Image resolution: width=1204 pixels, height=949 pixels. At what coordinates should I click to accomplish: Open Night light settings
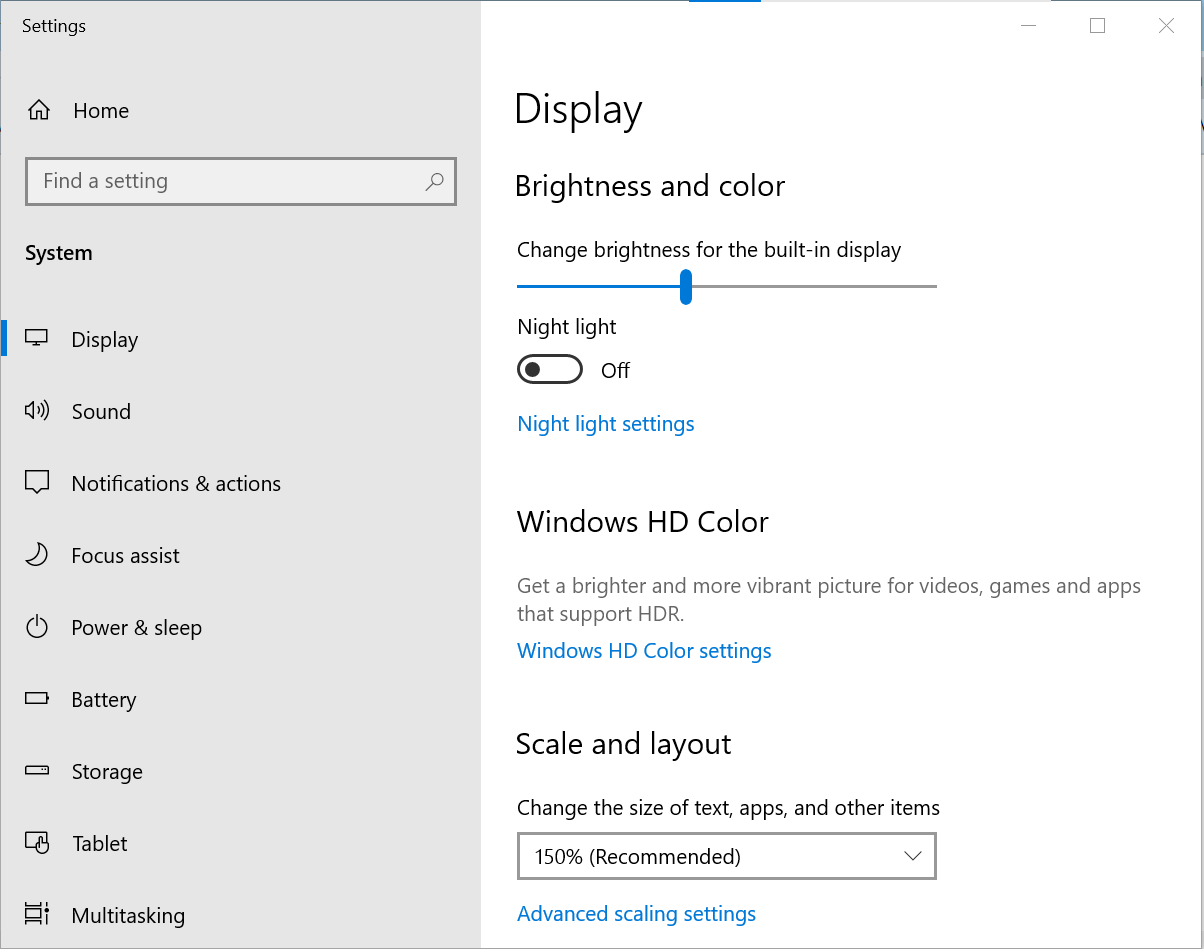click(x=605, y=424)
